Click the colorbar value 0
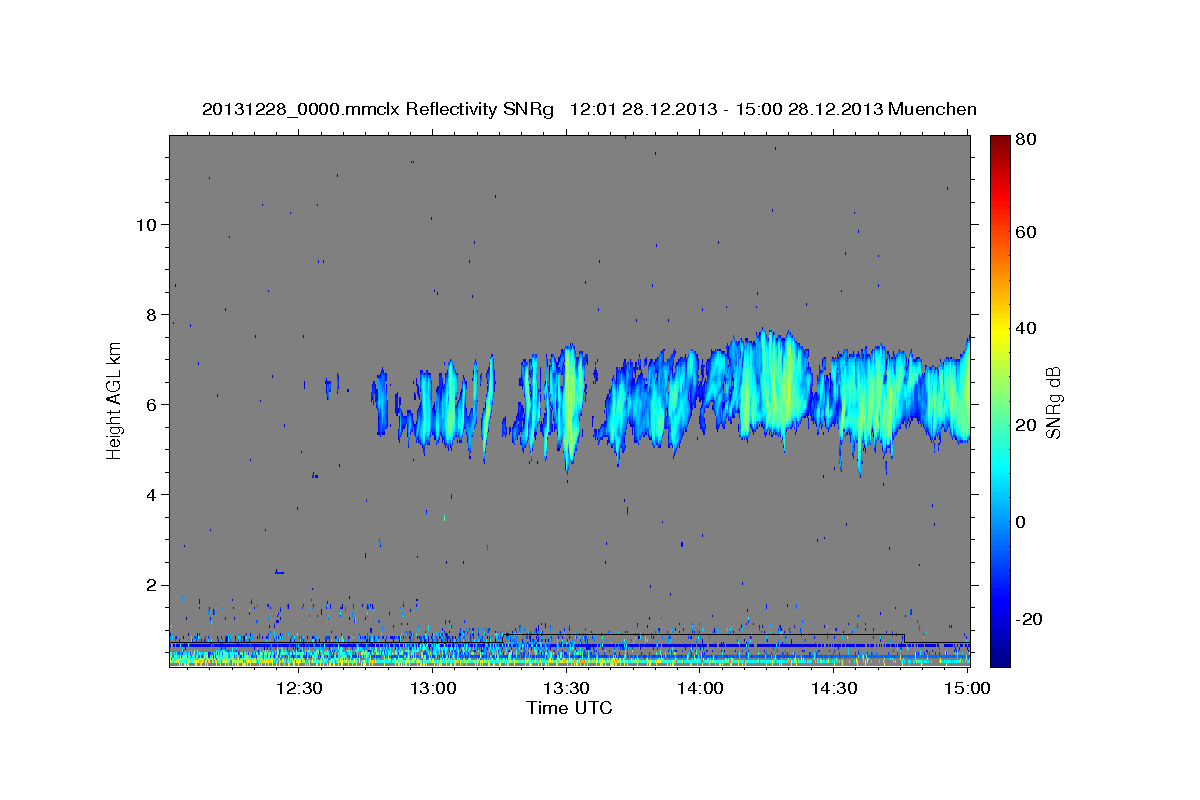This screenshot has width=1200, height=800. (x=1023, y=522)
